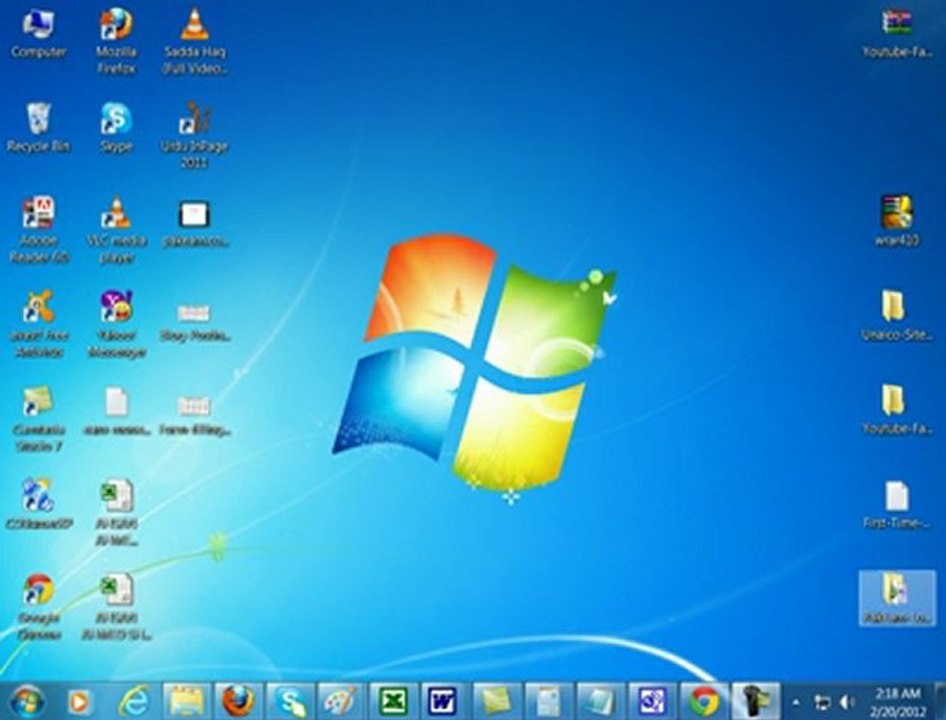Select the First-Time document file icon
The image size is (946, 720).
tap(897, 505)
